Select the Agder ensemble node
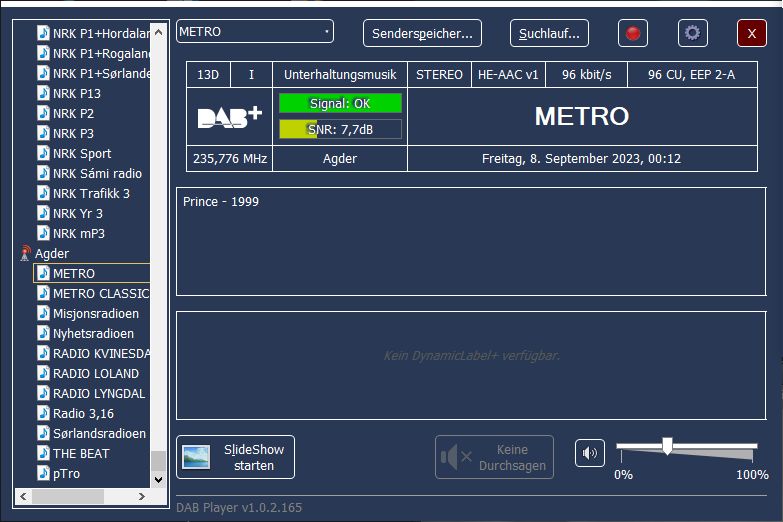 point(52,254)
